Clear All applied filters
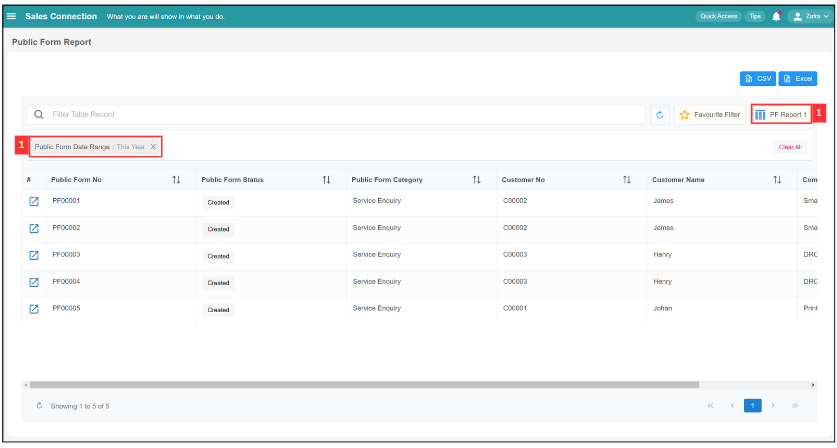The width and height of the screenshot is (837, 448). click(789, 147)
